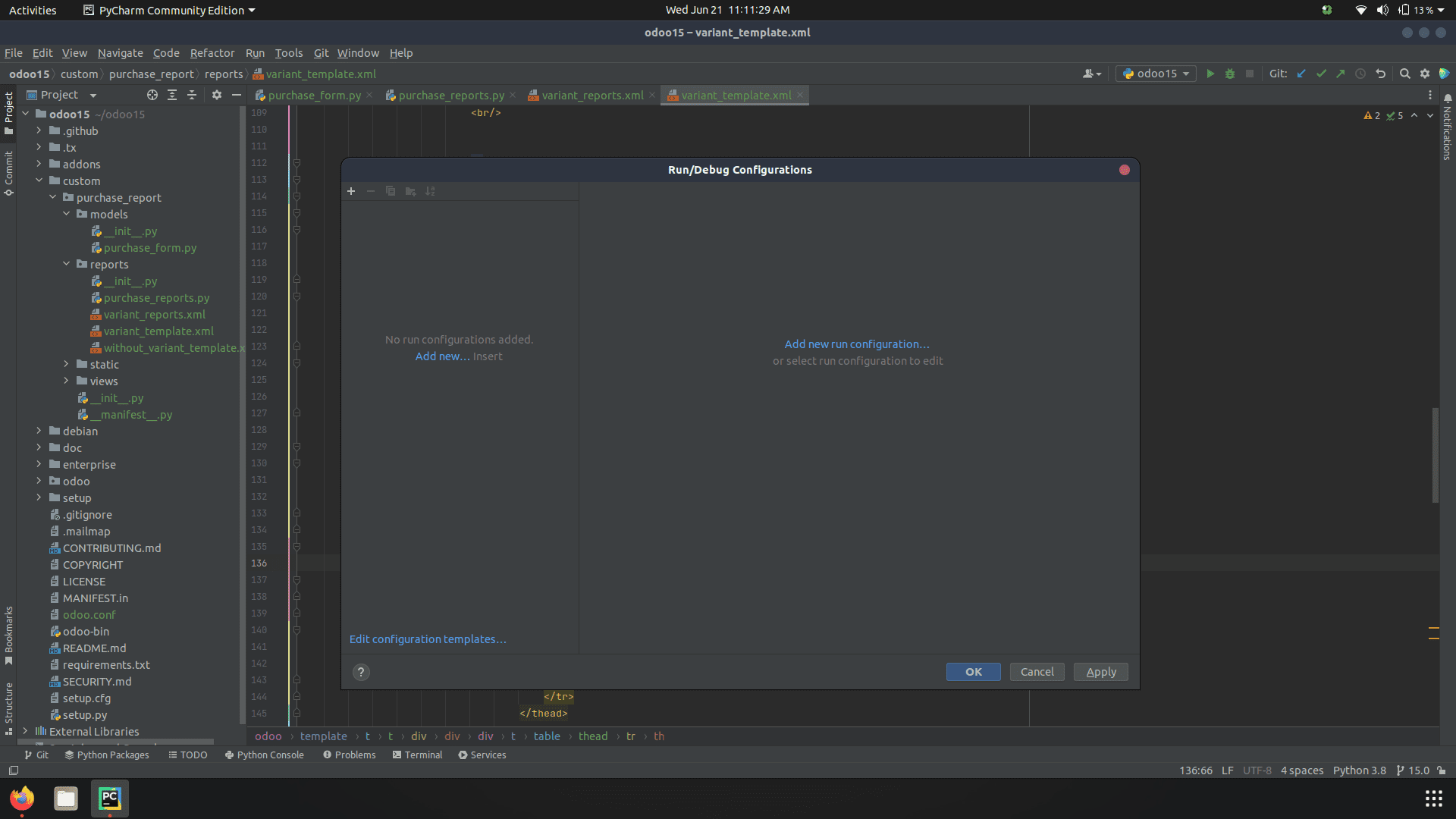Click PyCharm icon in the dock
The width and height of the screenshot is (1456, 819).
[x=110, y=799]
